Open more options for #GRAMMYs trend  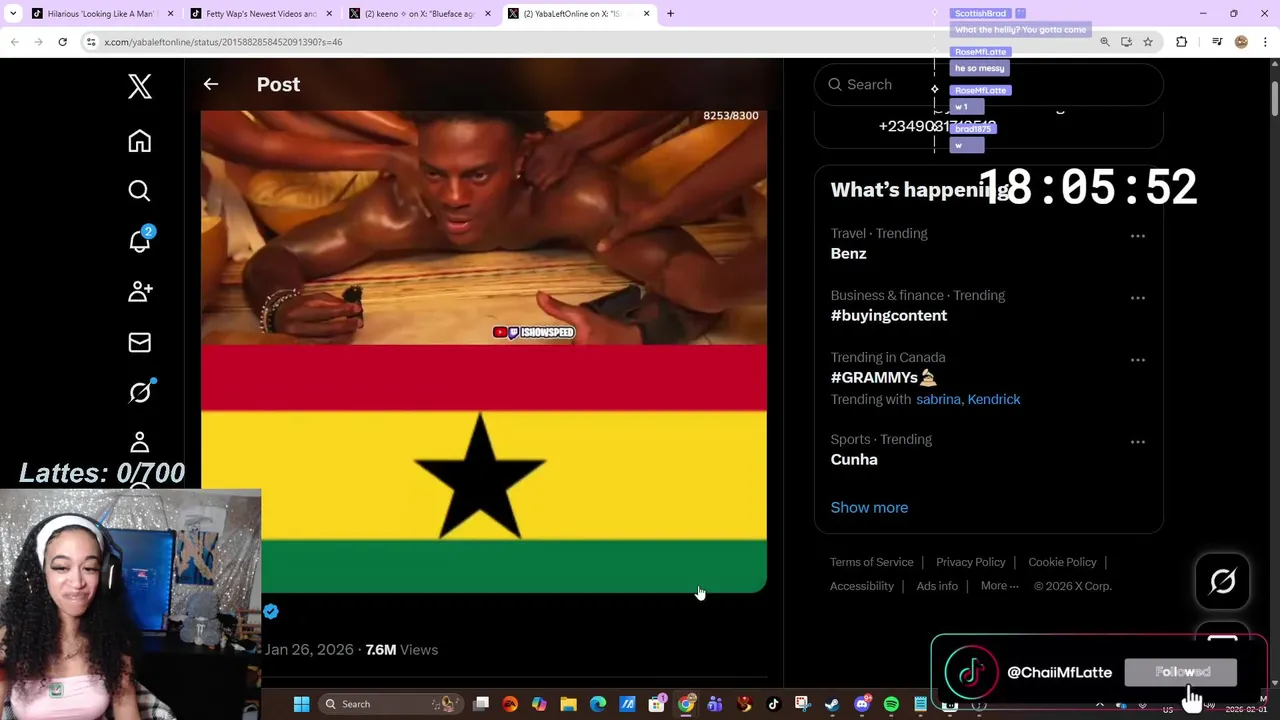point(1137,360)
